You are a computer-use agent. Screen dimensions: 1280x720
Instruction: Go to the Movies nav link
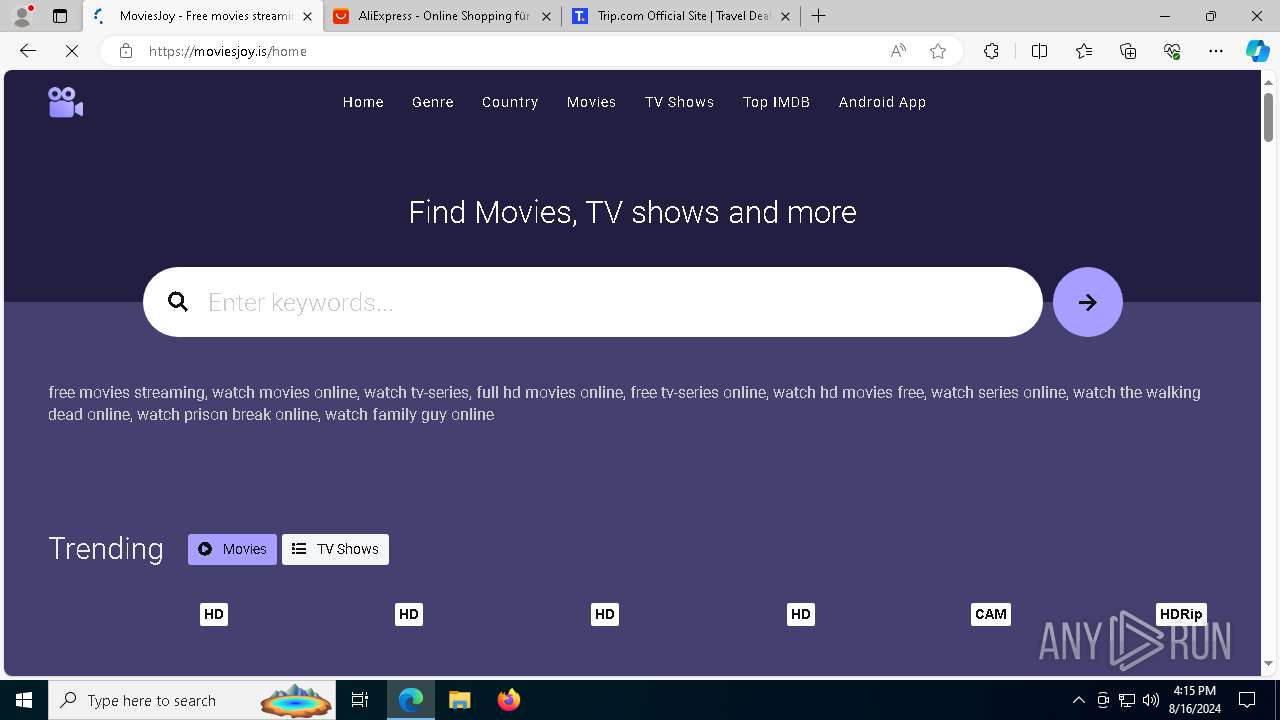point(591,102)
